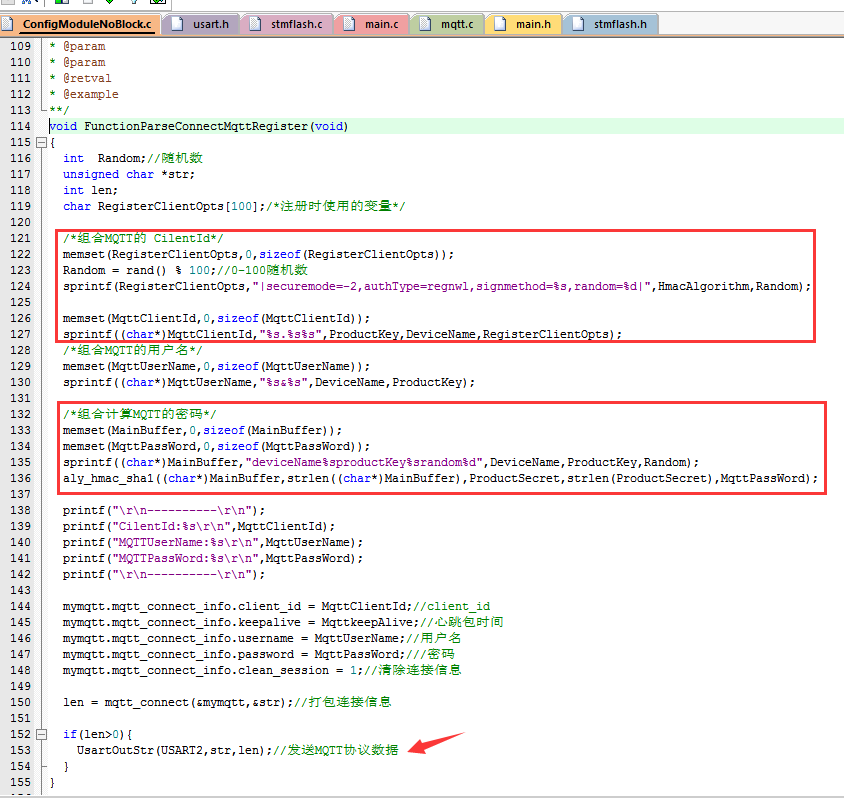Click the '/*组合MQTT的用户名*/' comment
This screenshot has height=798, width=844.
click(132, 350)
